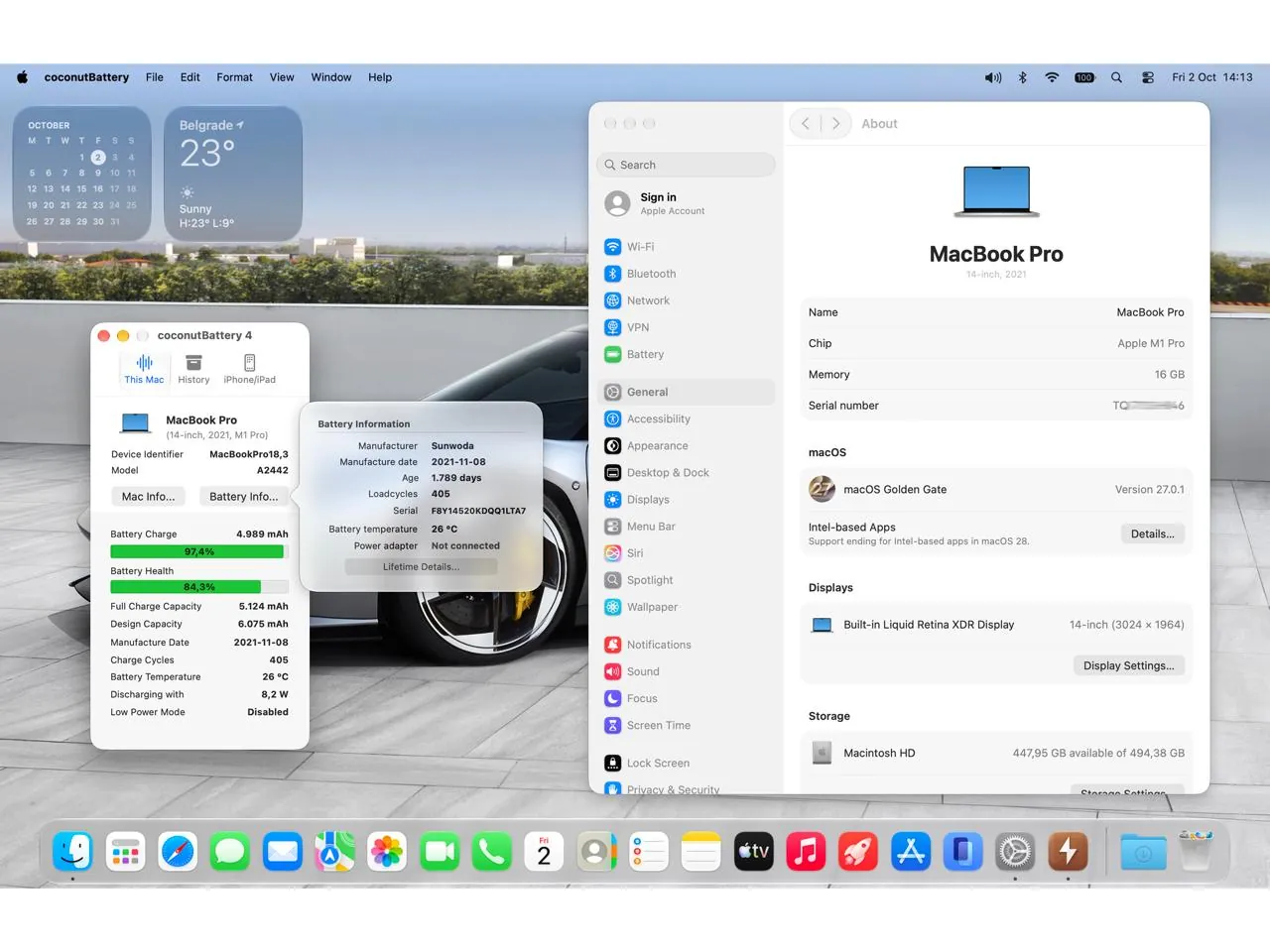
Task: Open the Help menu
Action: tap(380, 77)
